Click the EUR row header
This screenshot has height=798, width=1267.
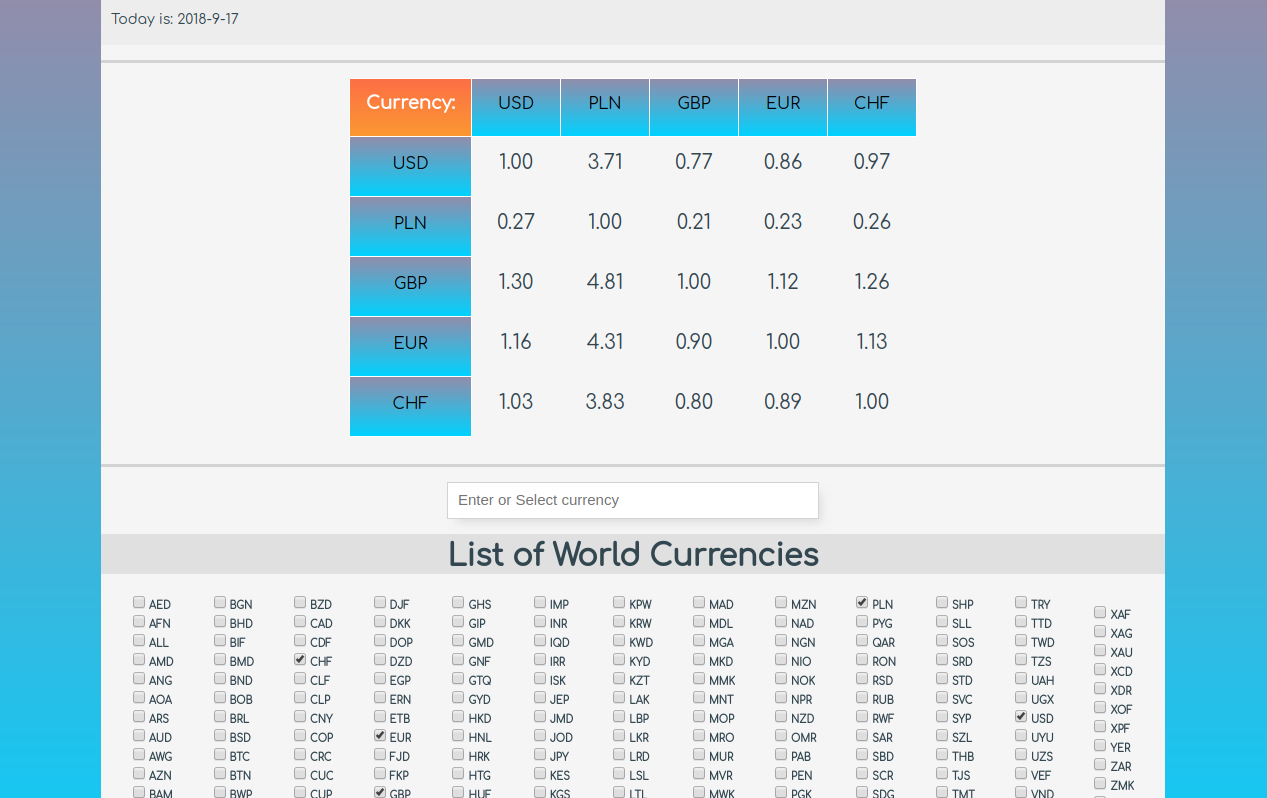tap(410, 346)
